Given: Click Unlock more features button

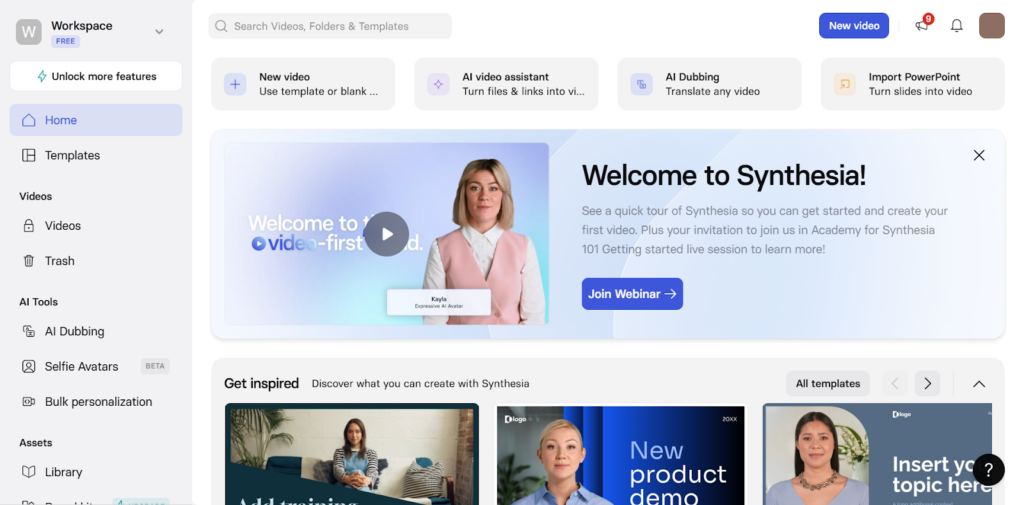Looking at the screenshot, I should (96, 76).
